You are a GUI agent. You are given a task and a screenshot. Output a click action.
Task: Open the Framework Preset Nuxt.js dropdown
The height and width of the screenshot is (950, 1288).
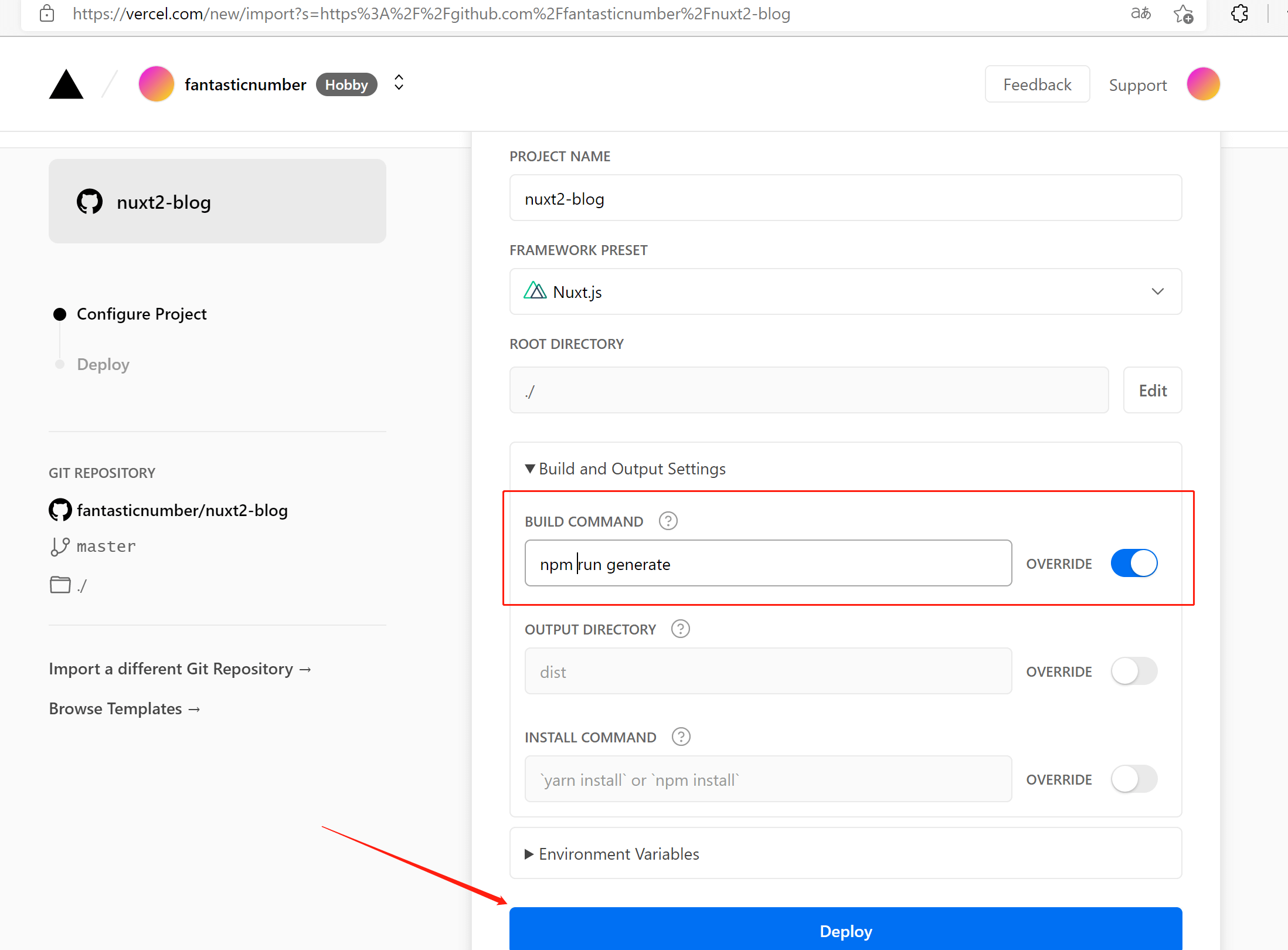pyautogui.click(x=845, y=291)
